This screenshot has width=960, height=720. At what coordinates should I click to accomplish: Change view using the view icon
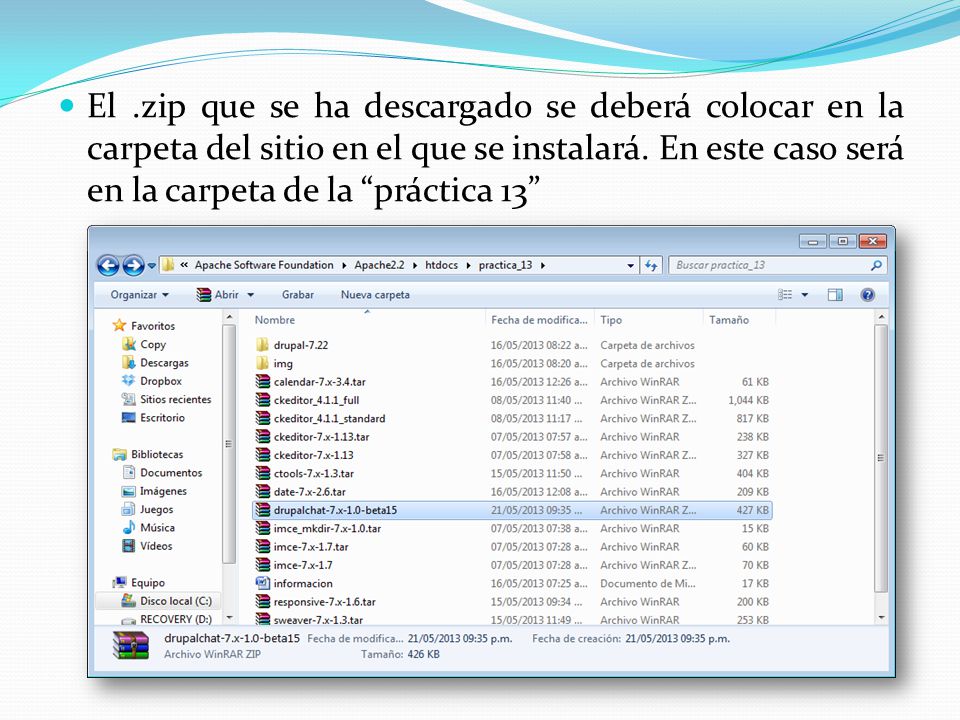pyautogui.click(x=785, y=294)
